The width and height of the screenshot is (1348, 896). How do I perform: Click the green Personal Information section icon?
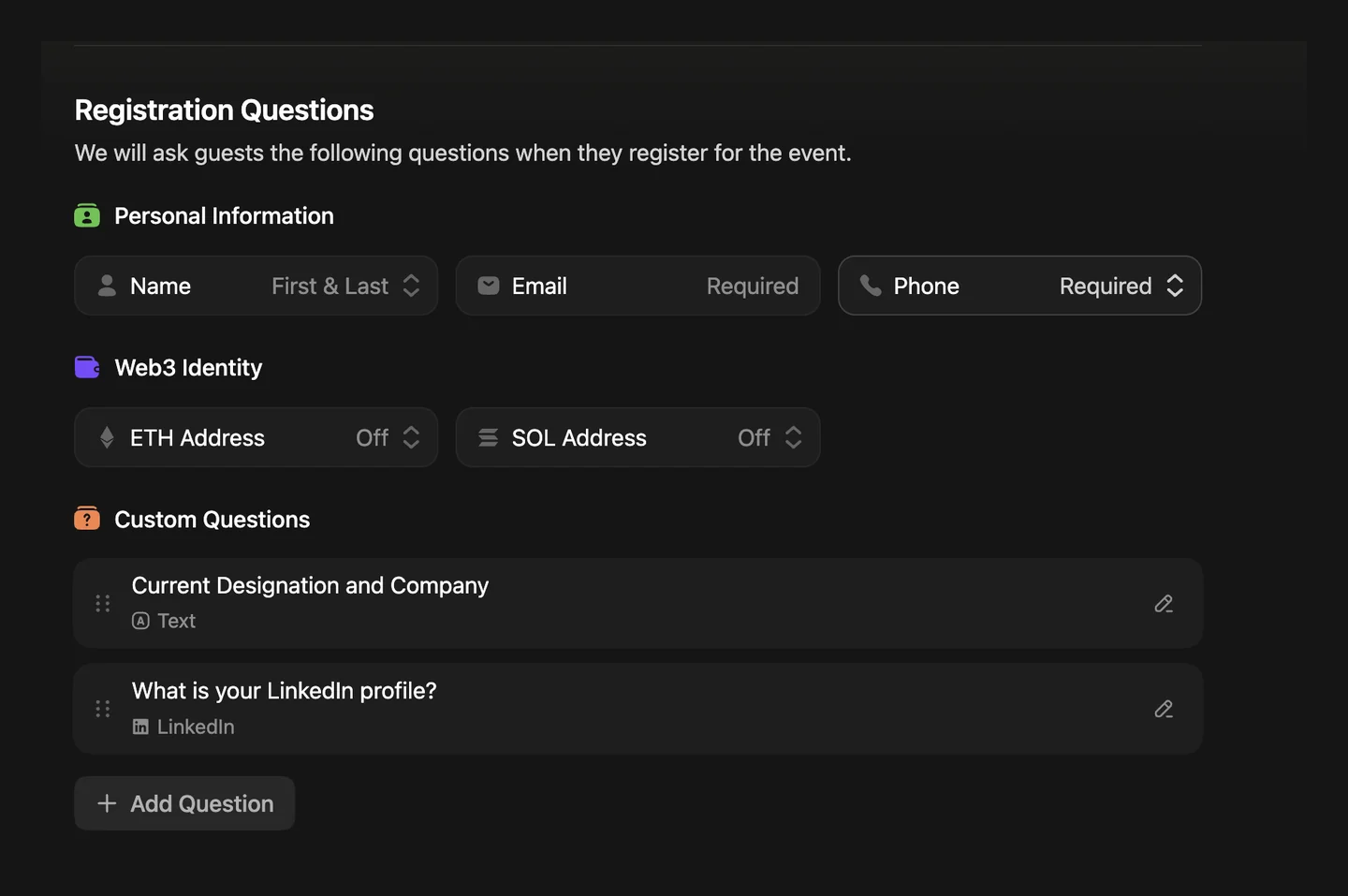click(x=87, y=216)
